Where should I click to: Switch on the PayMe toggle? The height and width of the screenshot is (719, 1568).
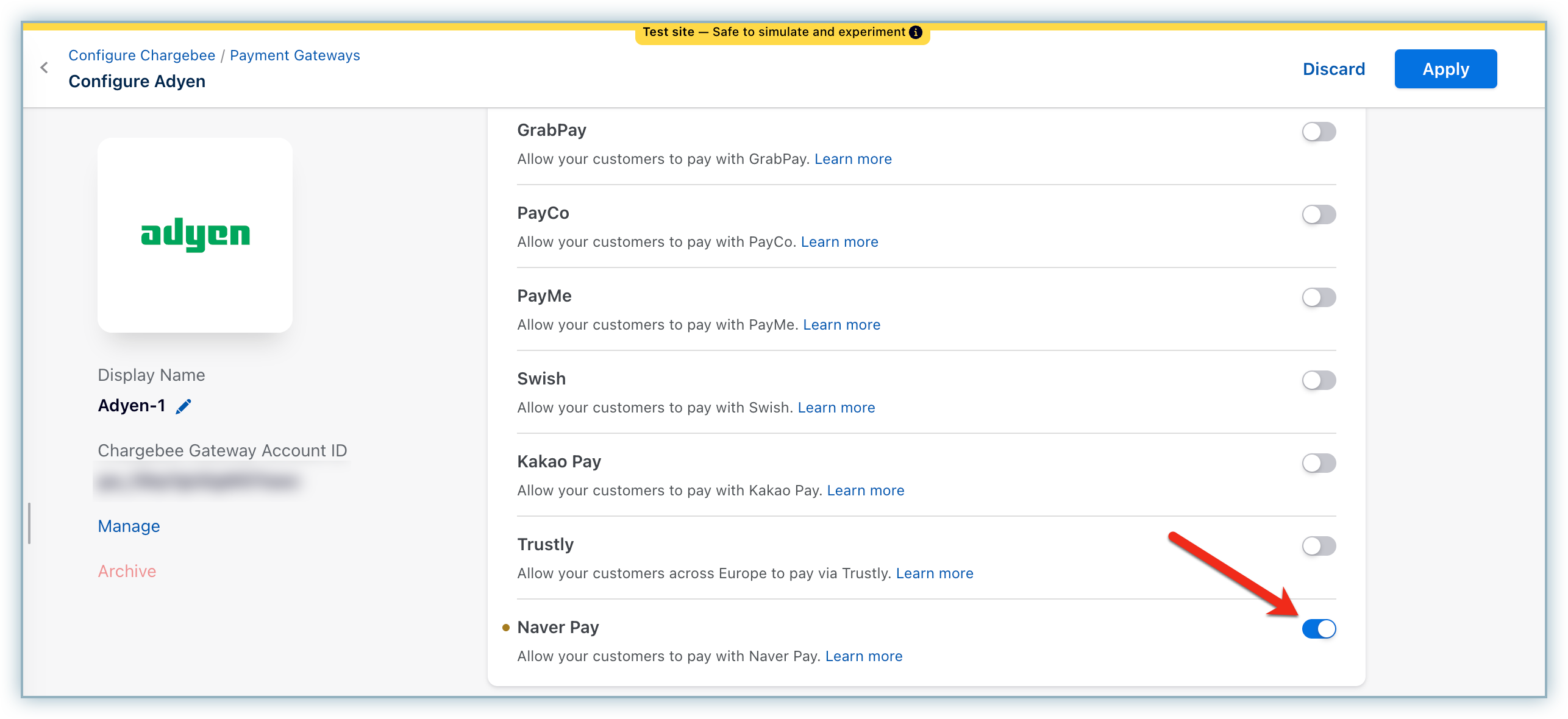click(1319, 297)
